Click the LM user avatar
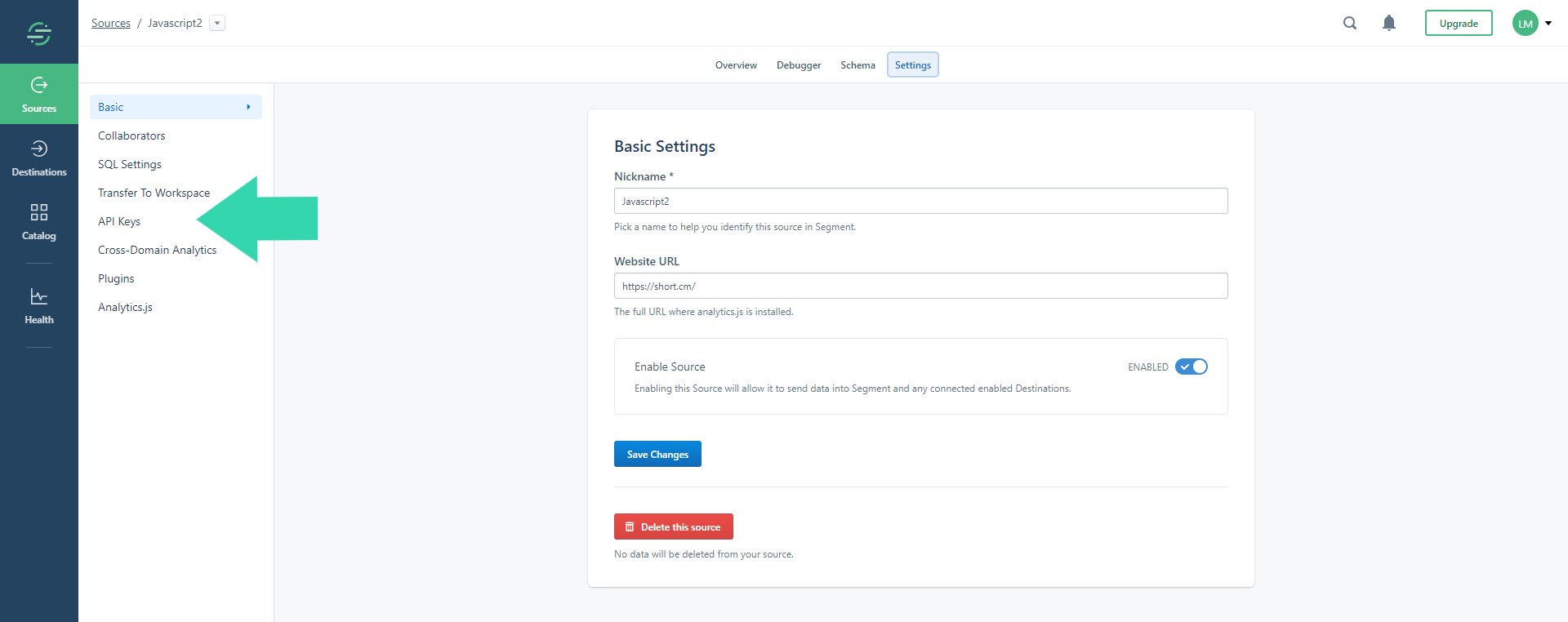 pyautogui.click(x=1525, y=24)
